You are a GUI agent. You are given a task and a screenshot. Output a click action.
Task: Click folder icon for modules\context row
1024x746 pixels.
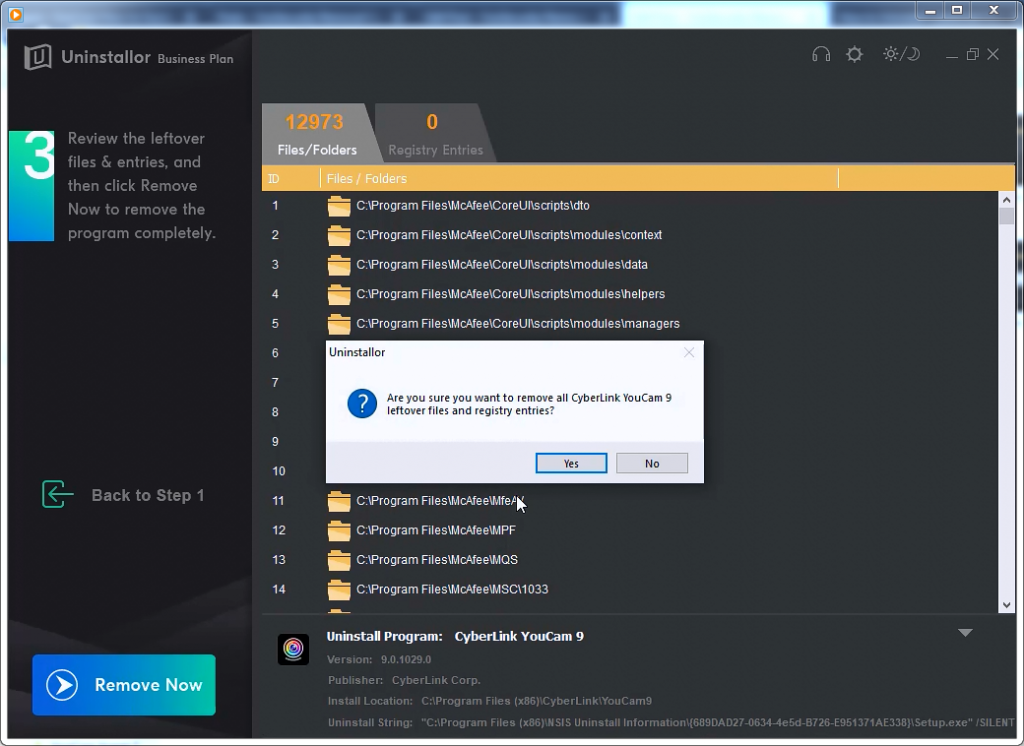[339, 235]
